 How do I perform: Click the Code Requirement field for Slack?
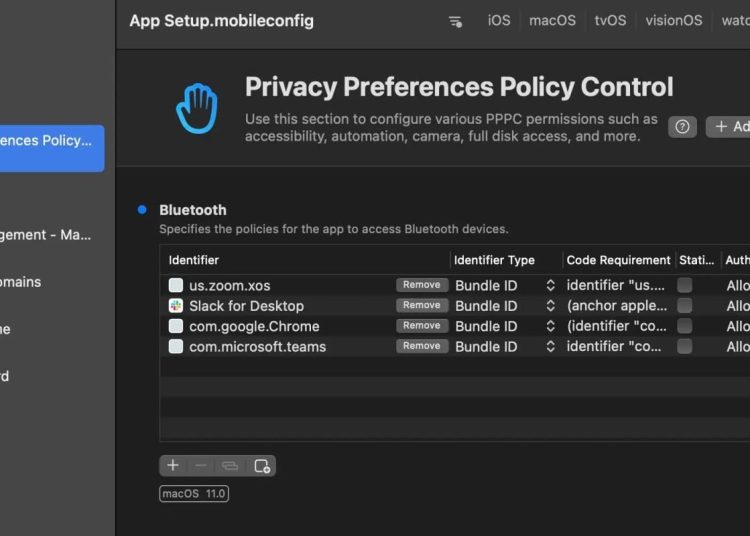pyautogui.click(x=617, y=306)
